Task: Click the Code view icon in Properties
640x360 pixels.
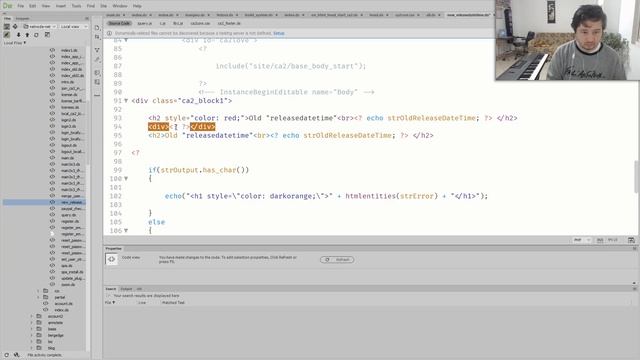Action: click(x=111, y=259)
